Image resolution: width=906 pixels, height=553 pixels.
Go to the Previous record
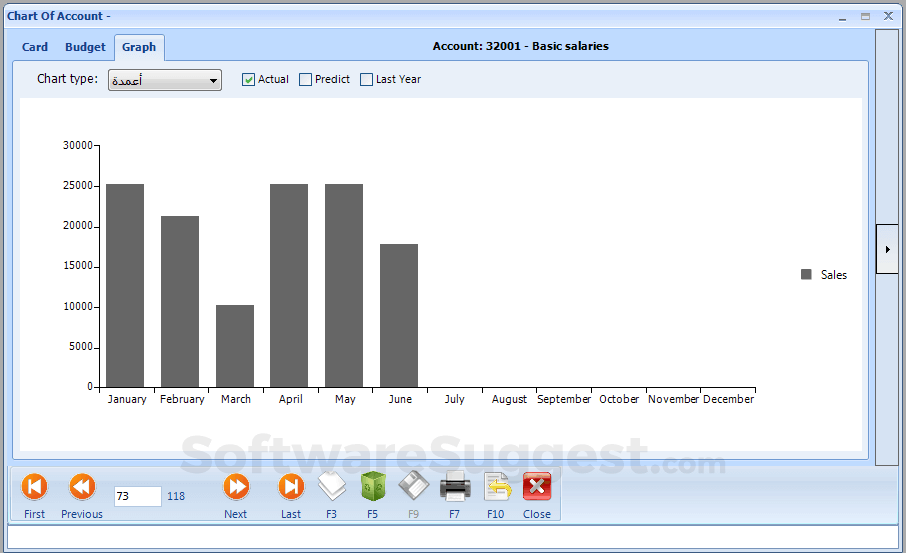tap(82, 487)
